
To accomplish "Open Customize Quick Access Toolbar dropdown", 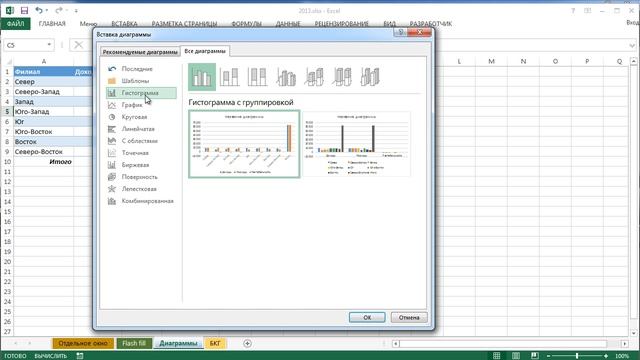I will [x=76, y=11].
